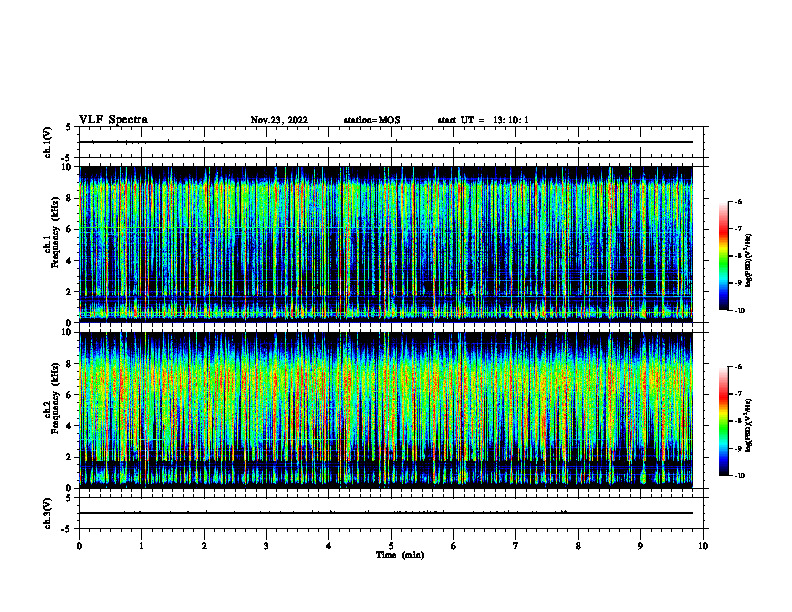Click the "VLF Spectra" plot title
Viewport: 792px width, 612px height.
113,120
